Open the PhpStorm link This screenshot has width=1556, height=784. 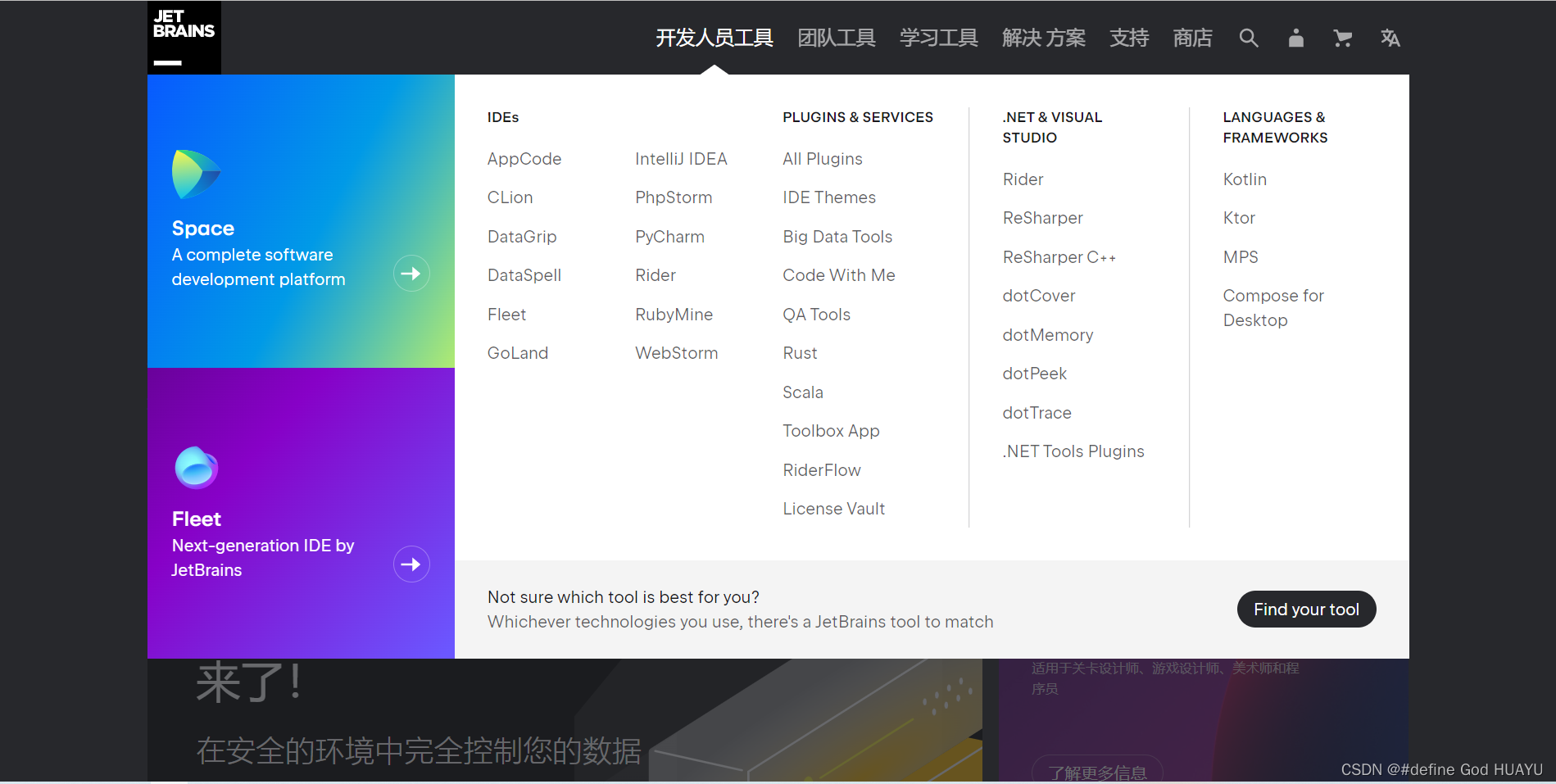[674, 197]
